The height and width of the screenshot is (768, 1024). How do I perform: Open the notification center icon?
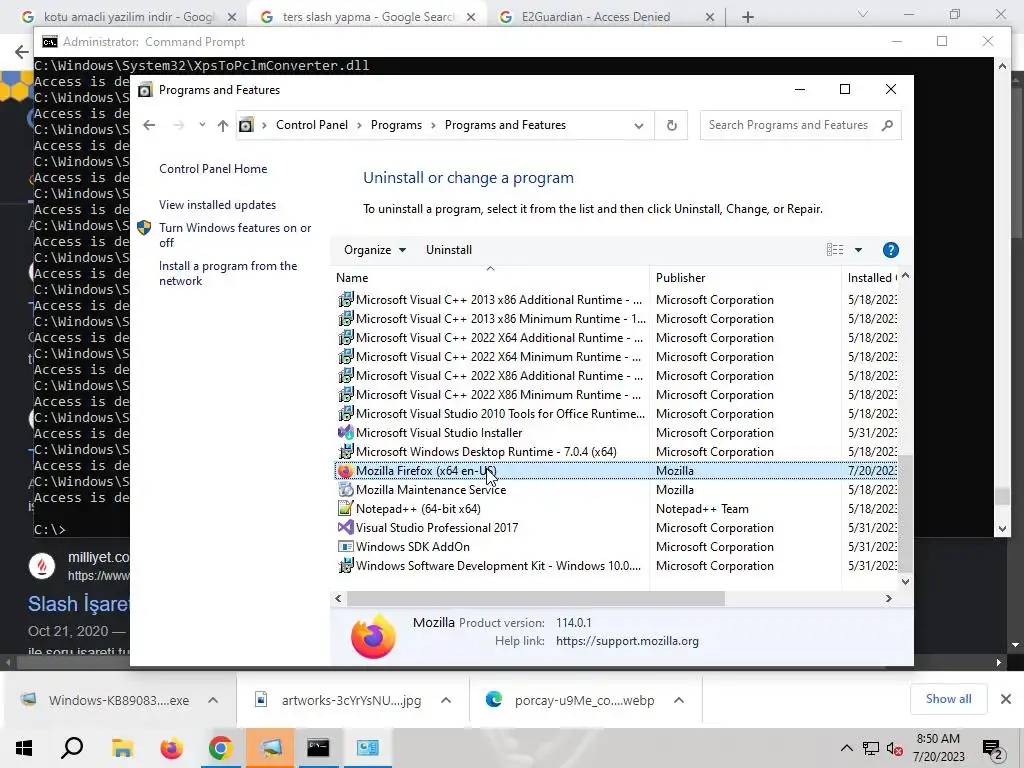pyautogui.click(x=992, y=749)
